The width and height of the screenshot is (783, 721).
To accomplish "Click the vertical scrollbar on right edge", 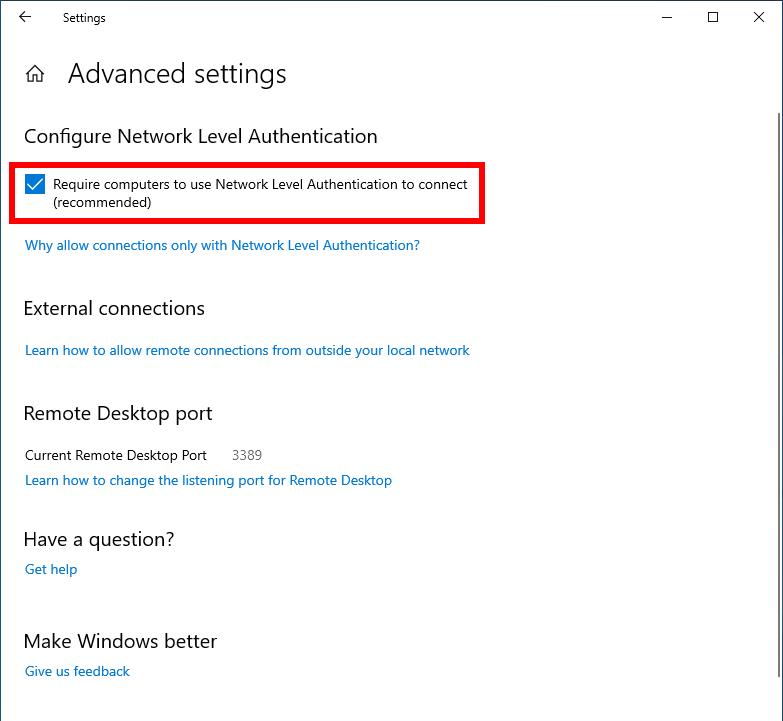I will [x=779, y=394].
